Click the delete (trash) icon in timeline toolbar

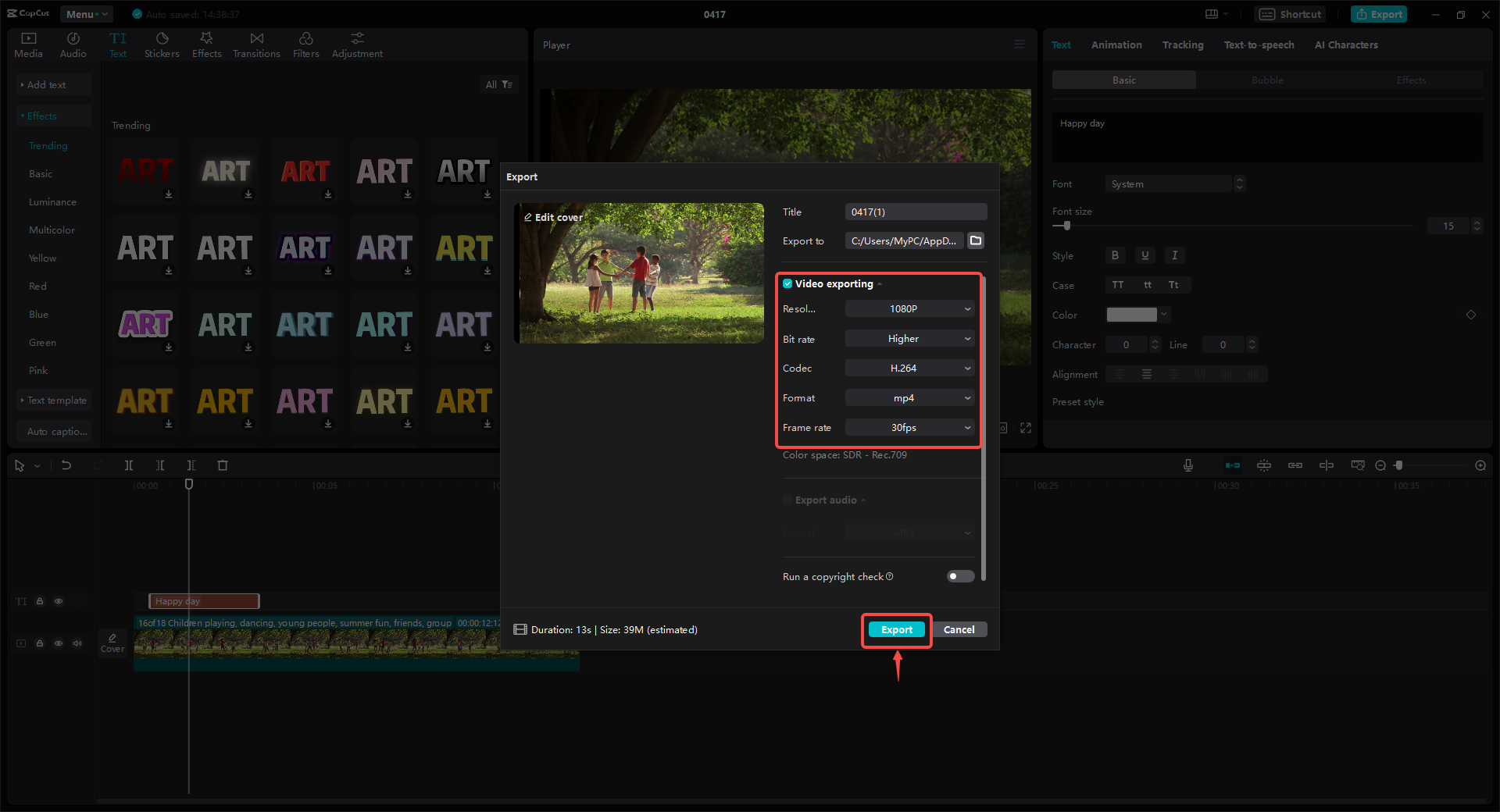pos(223,465)
